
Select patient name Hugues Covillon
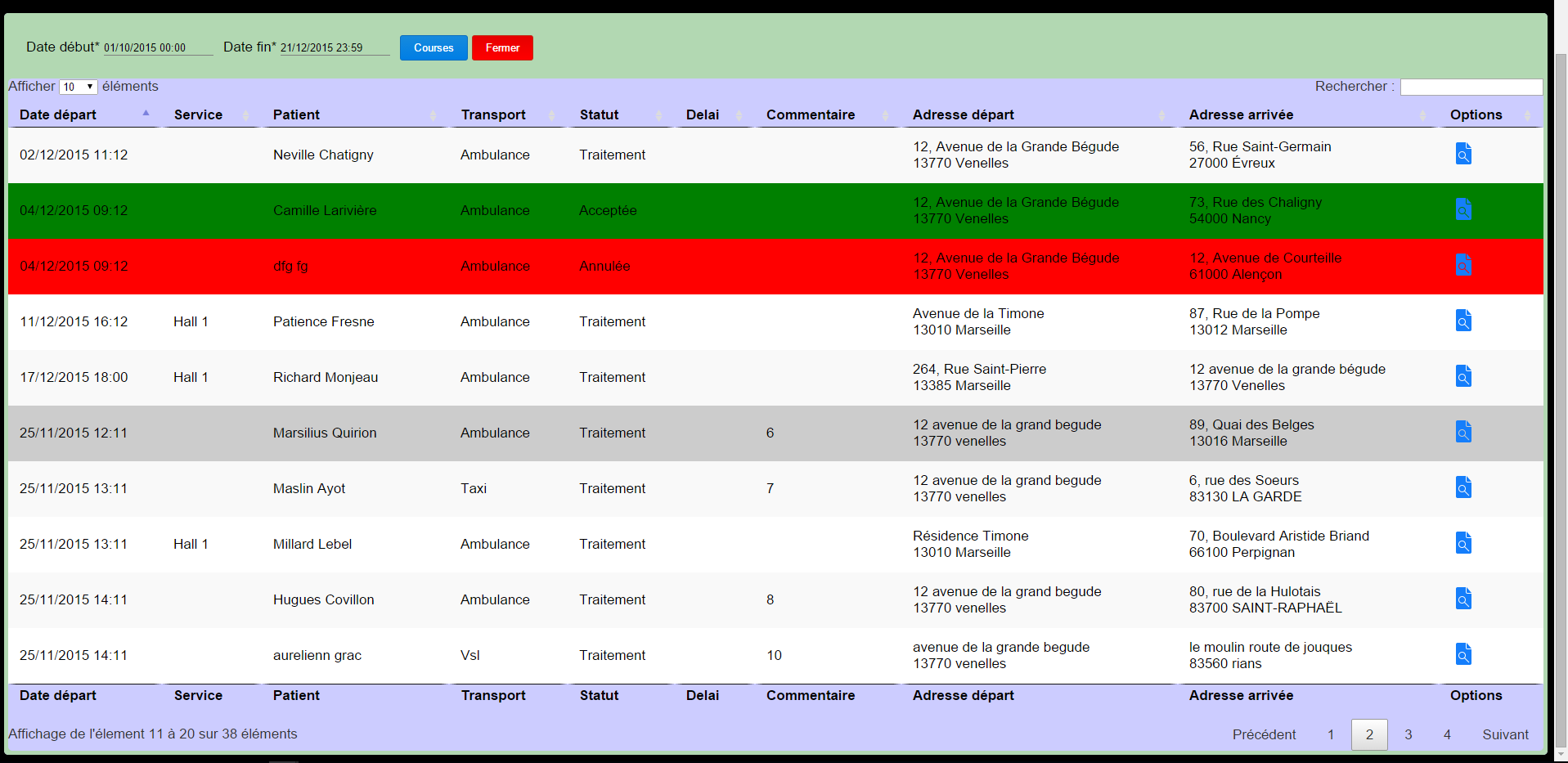(324, 599)
